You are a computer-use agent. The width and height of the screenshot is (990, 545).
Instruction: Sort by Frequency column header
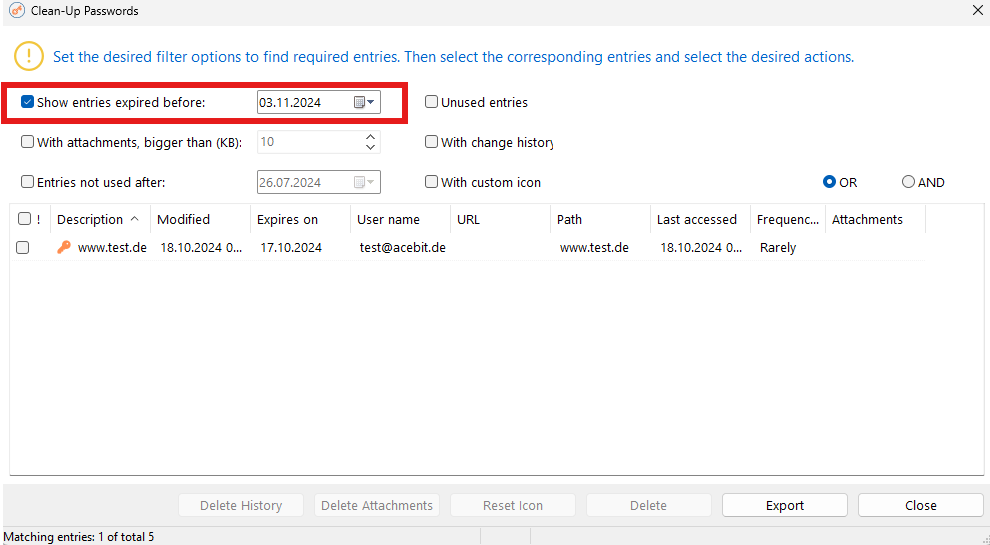pos(787,219)
